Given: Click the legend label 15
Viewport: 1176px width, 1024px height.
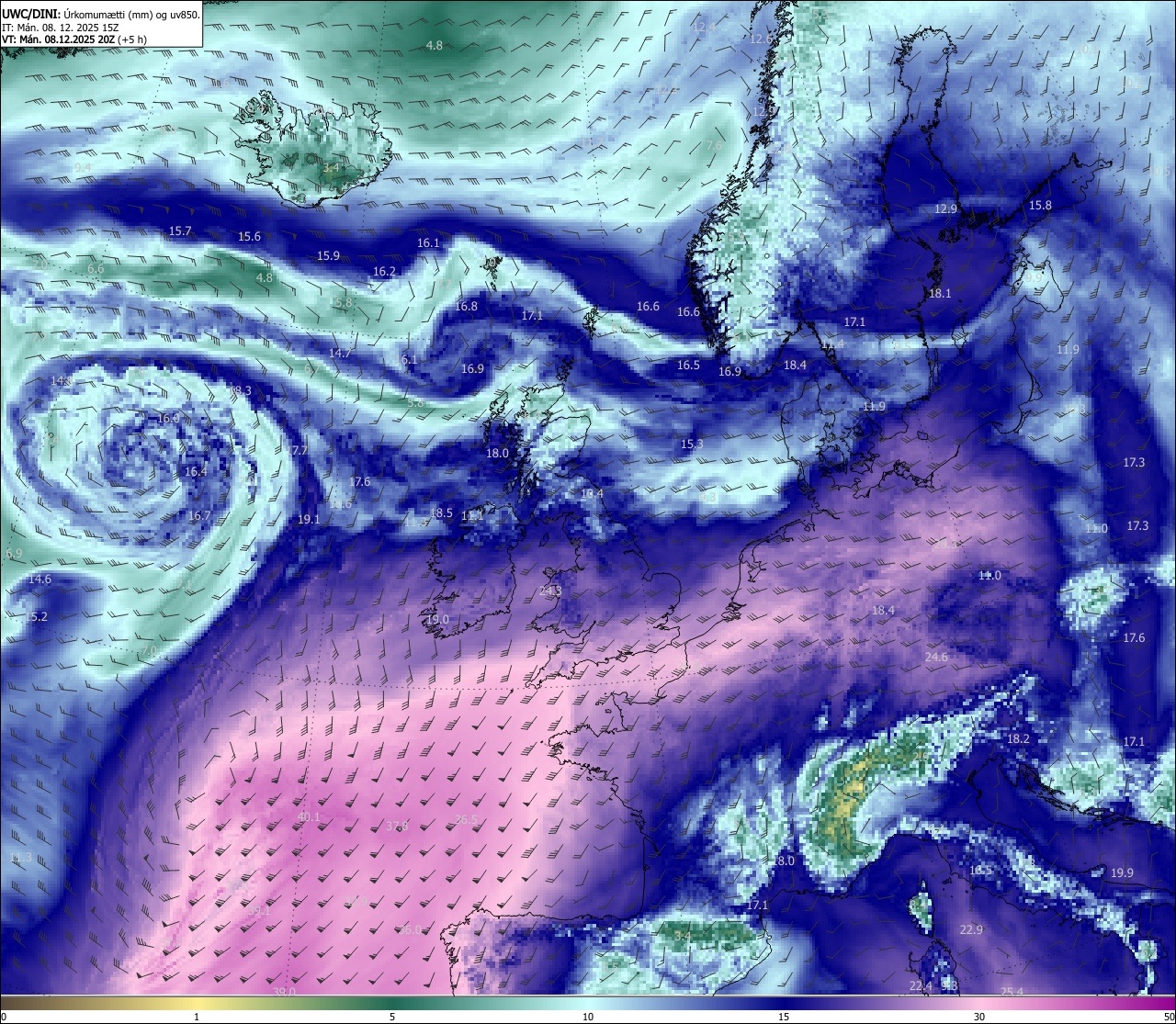Looking at the screenshot, I should pos(784,1017).
